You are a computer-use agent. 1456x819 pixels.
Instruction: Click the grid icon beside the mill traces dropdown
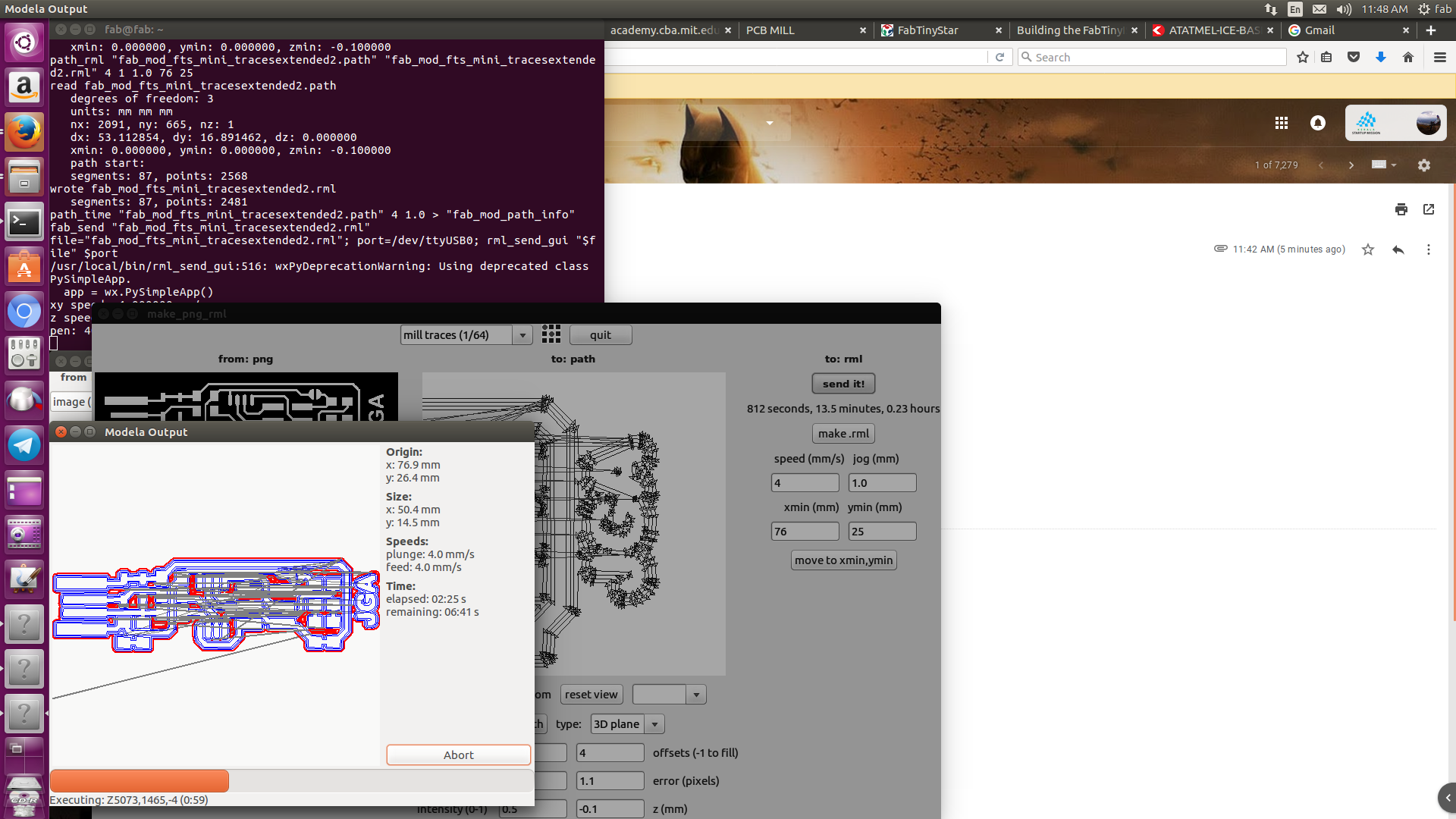[551, 334]
